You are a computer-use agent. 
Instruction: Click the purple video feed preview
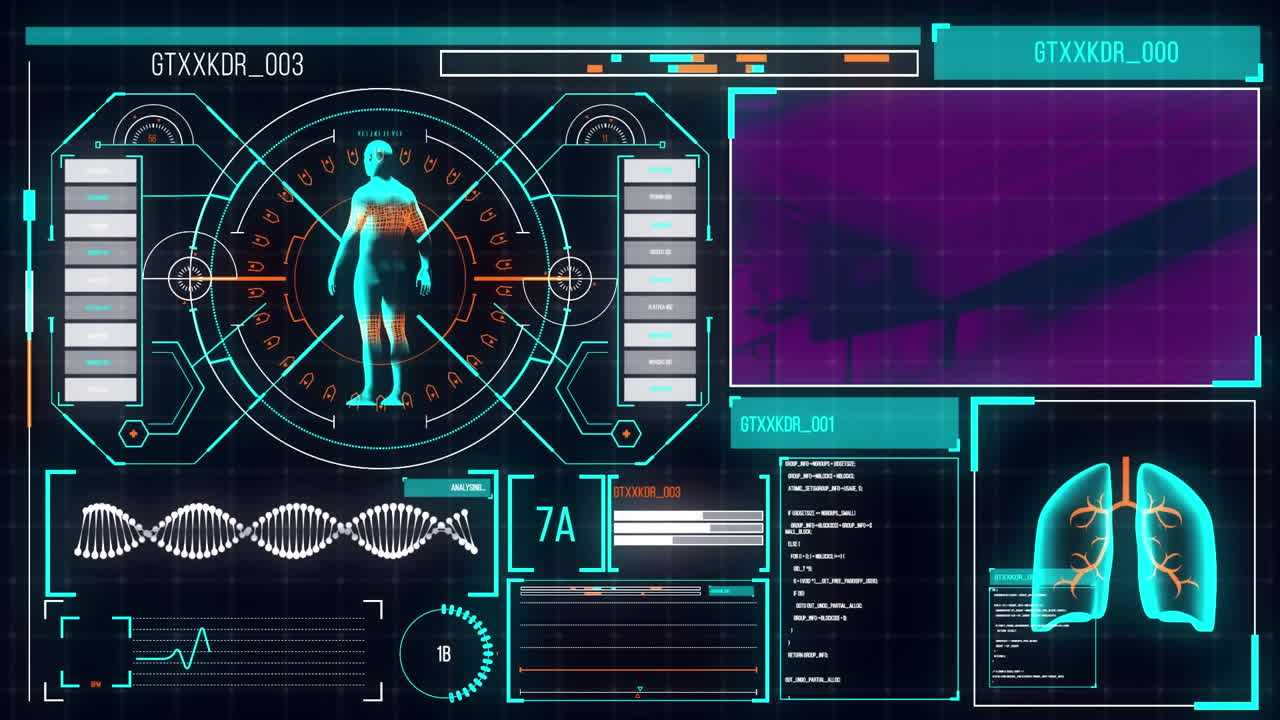[x=994, y=237]
